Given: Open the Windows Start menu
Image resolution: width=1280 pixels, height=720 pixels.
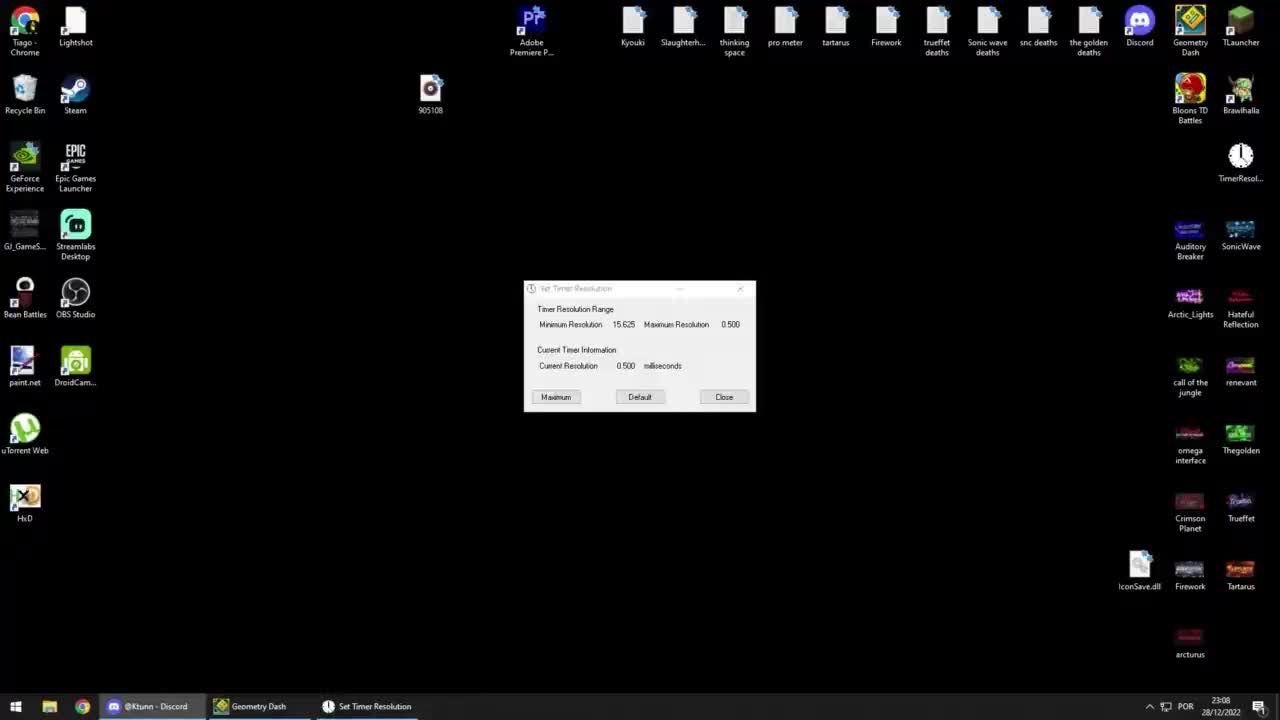Looking at the screenshot, I should pyautogui.click(x=16, y=706).
